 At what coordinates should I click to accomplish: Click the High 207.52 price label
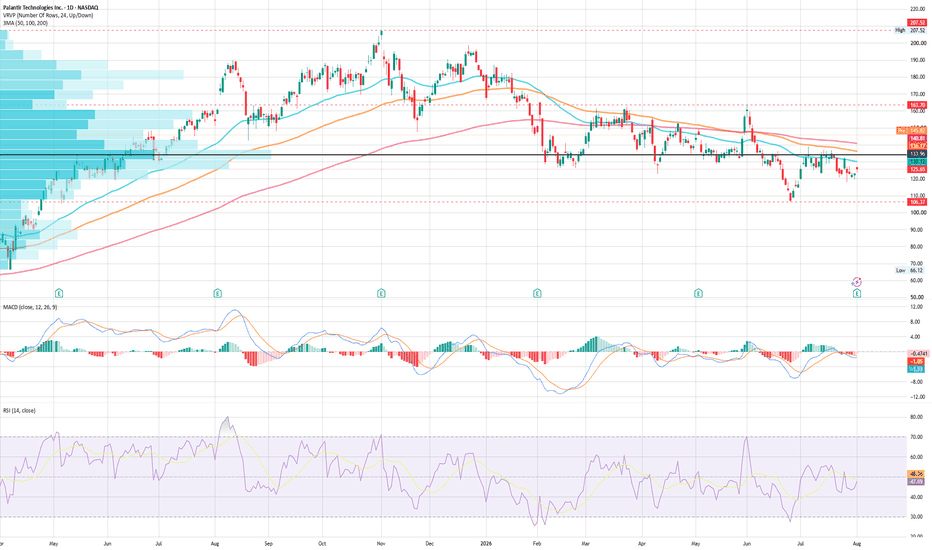point(910,30)
